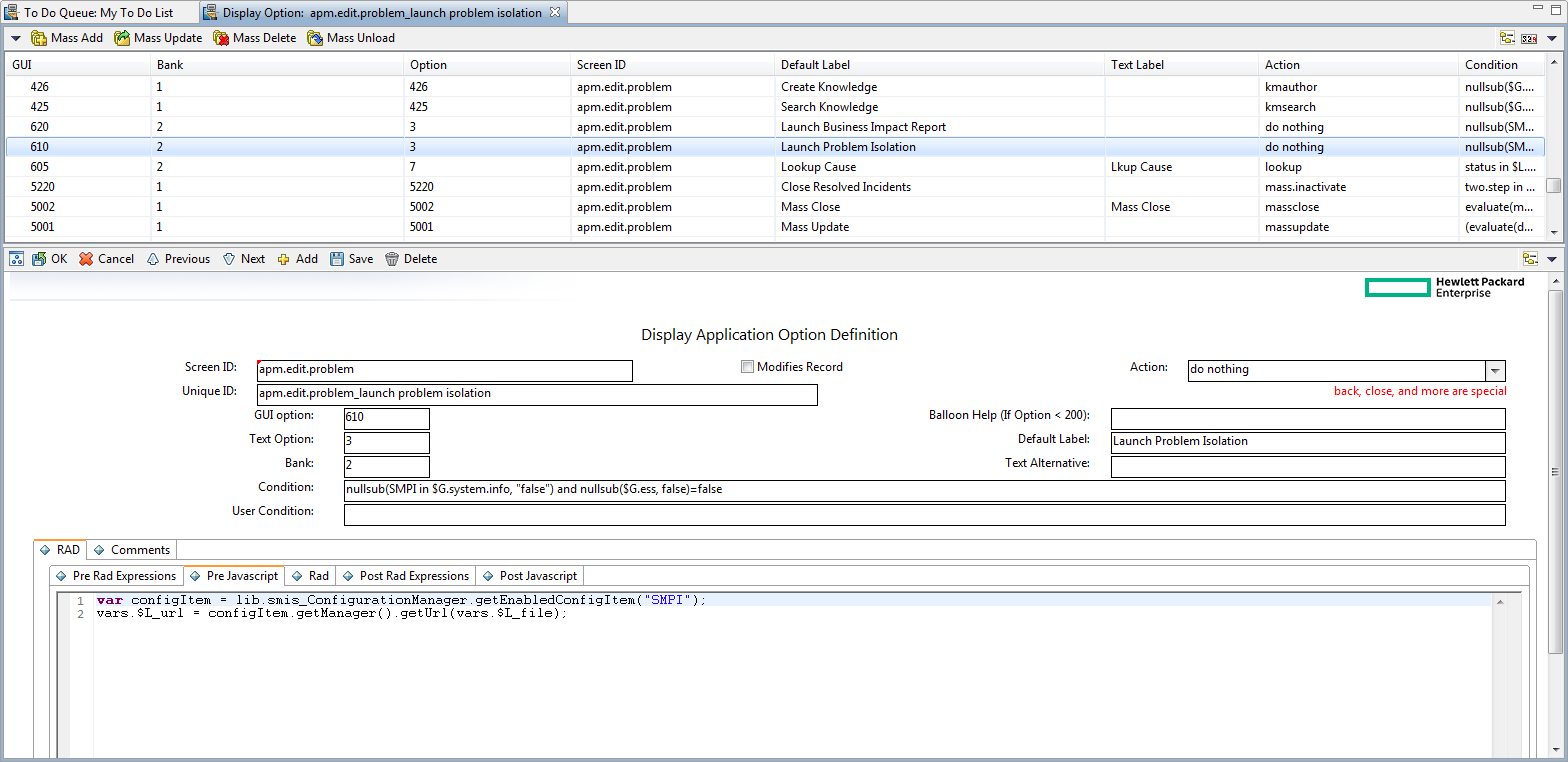Click the record list vertical scrollbar

tap(1553, 186)
